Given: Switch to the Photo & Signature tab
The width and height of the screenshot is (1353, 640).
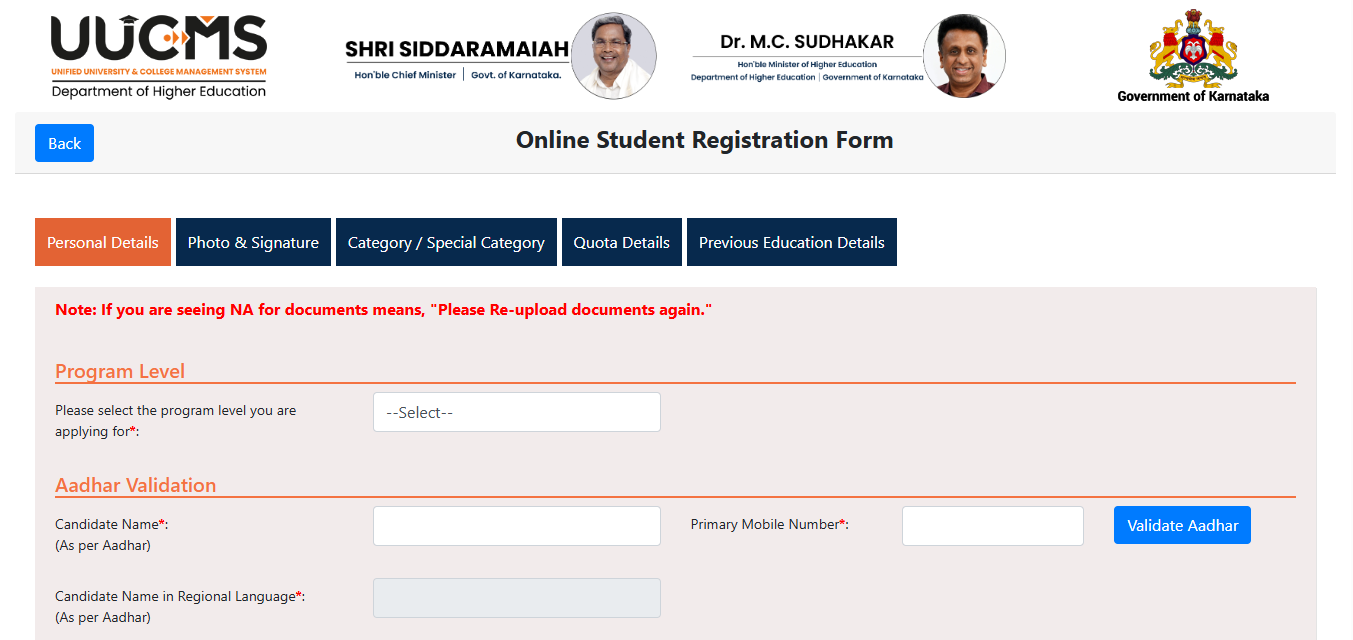Looking at the screenshot, I should click(x=252, y=241).
